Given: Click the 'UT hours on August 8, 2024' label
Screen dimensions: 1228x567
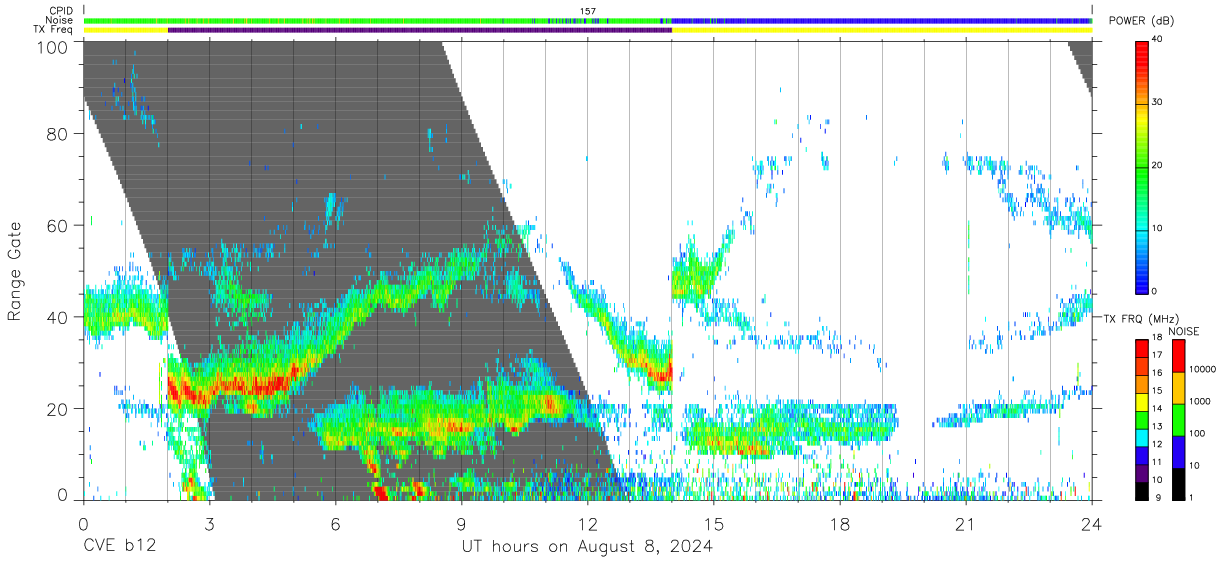Looking at the screenshot, I should coord(587,547).
